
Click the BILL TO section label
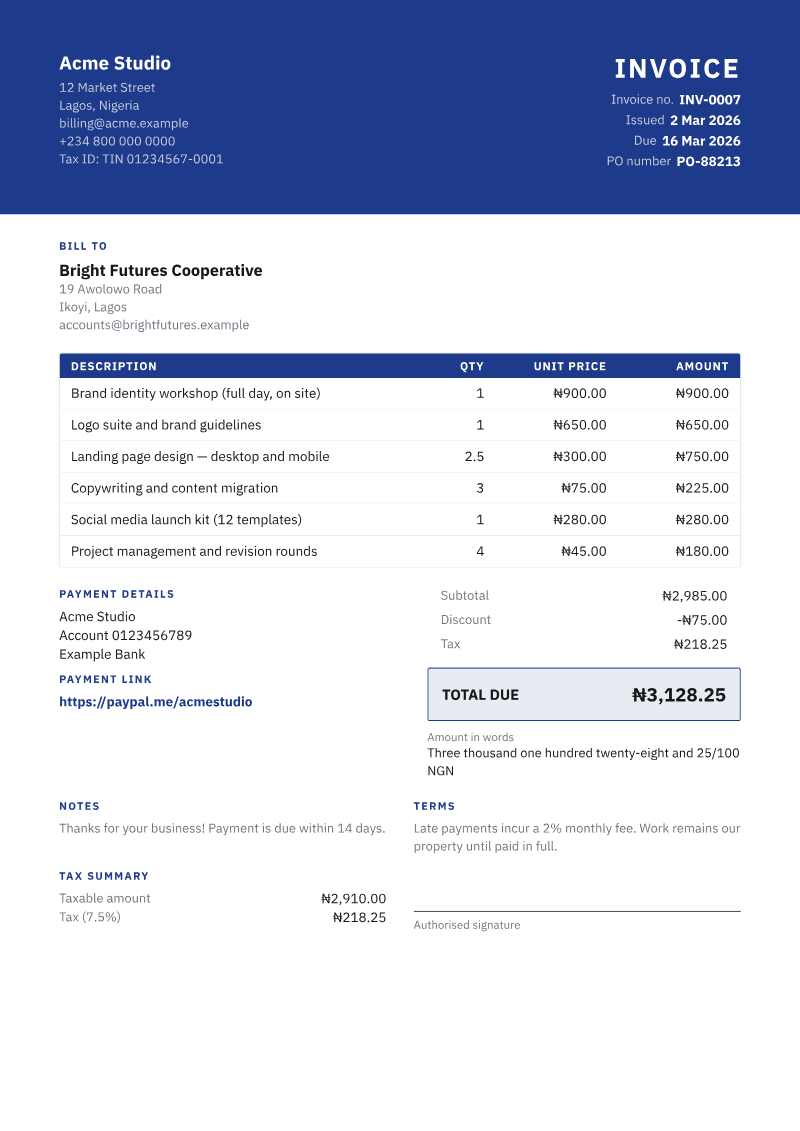click(83, 246)
